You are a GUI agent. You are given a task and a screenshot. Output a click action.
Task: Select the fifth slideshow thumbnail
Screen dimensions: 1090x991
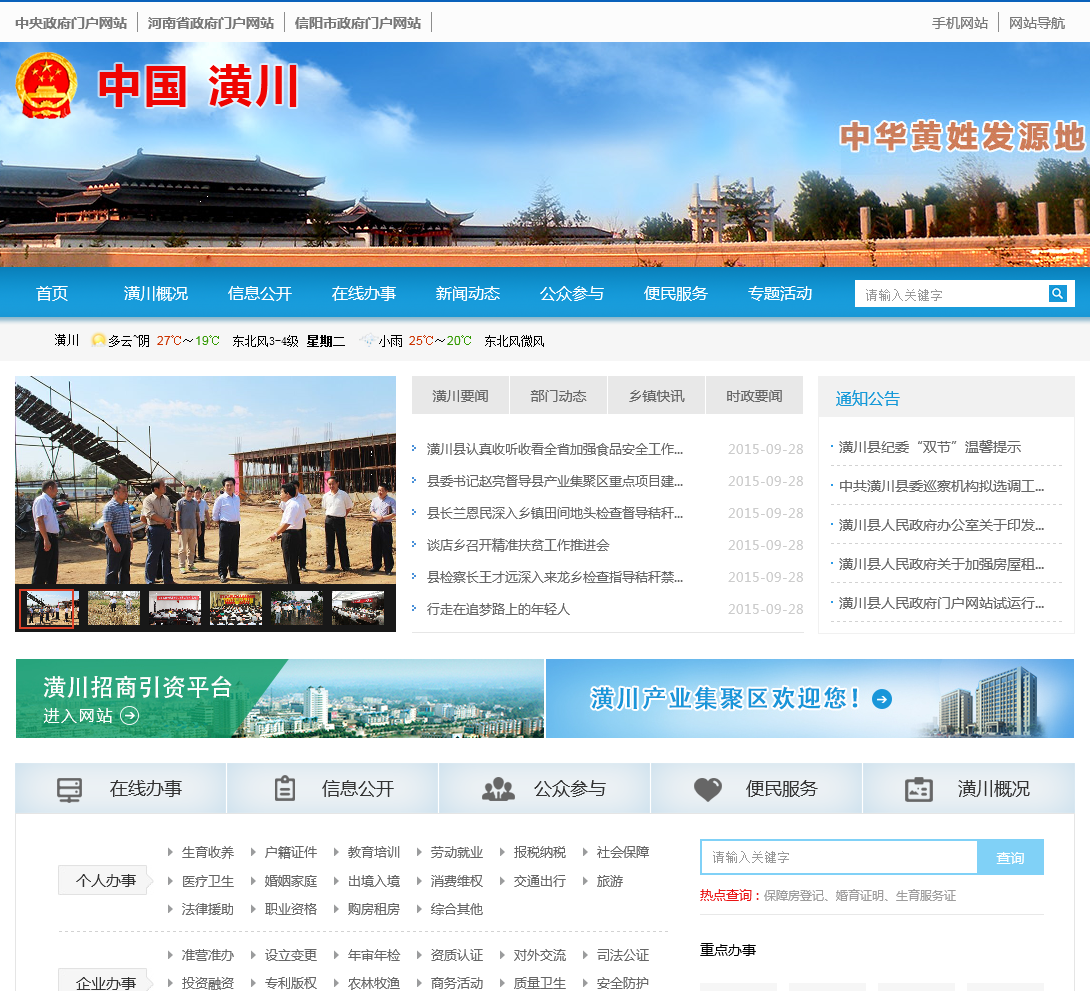[x=297, y=608]
